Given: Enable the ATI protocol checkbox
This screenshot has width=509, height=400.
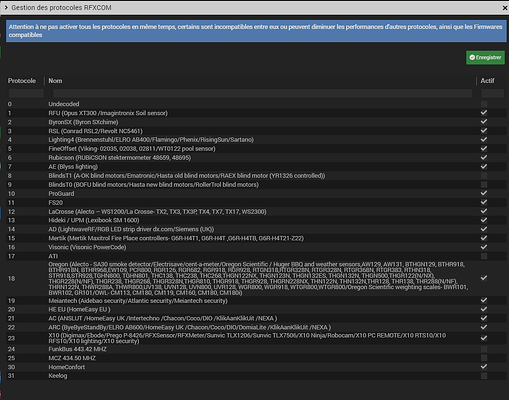Looking at the screenshot, I should 484,256.
